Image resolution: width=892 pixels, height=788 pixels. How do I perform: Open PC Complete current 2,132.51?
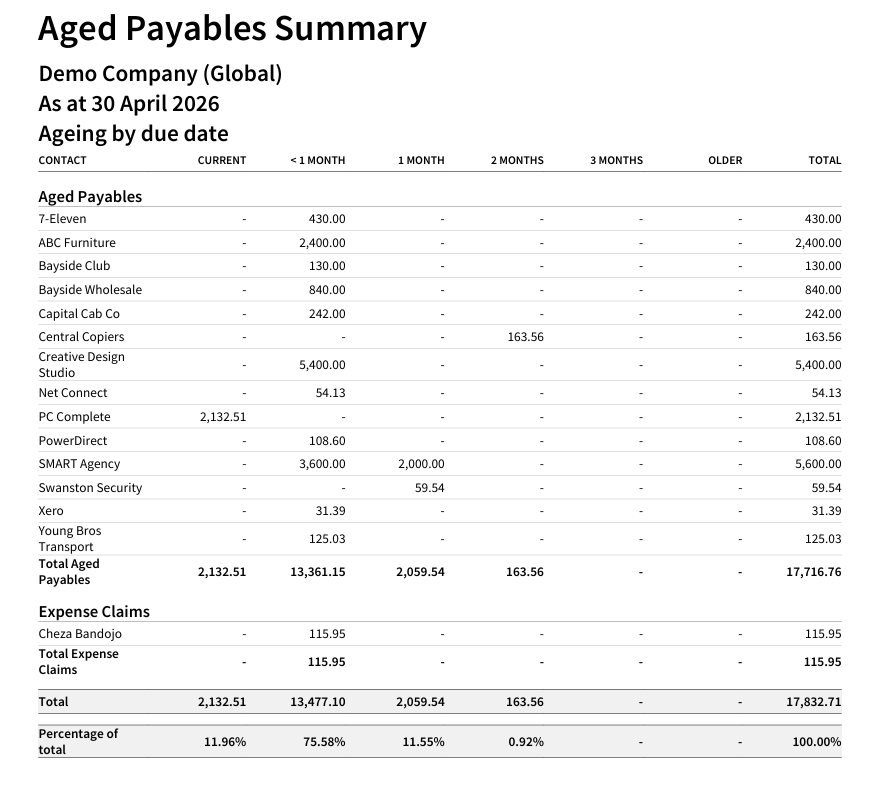tap(223, 417)
